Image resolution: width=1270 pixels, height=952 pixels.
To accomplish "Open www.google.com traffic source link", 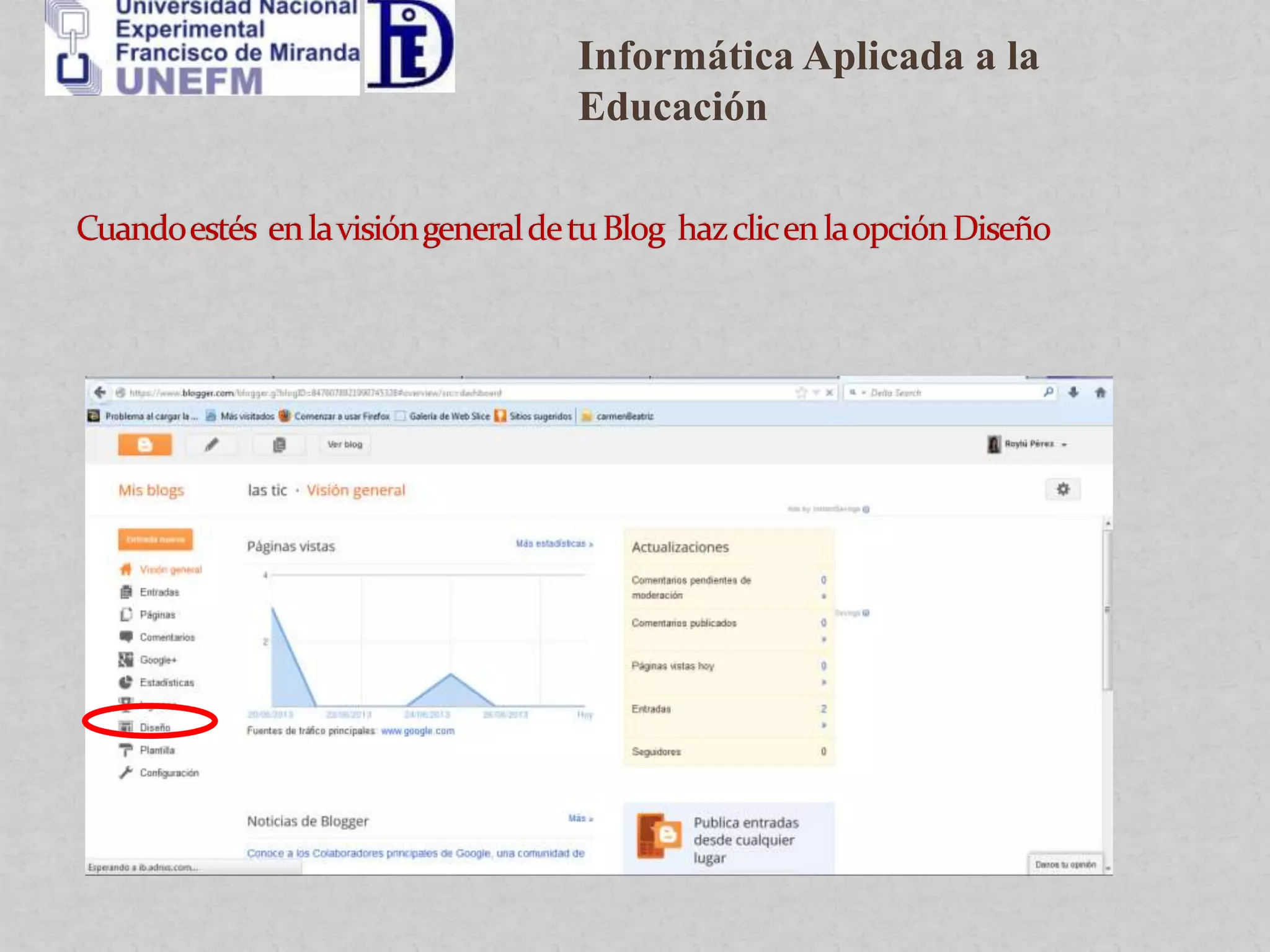I will pos(417,731).
